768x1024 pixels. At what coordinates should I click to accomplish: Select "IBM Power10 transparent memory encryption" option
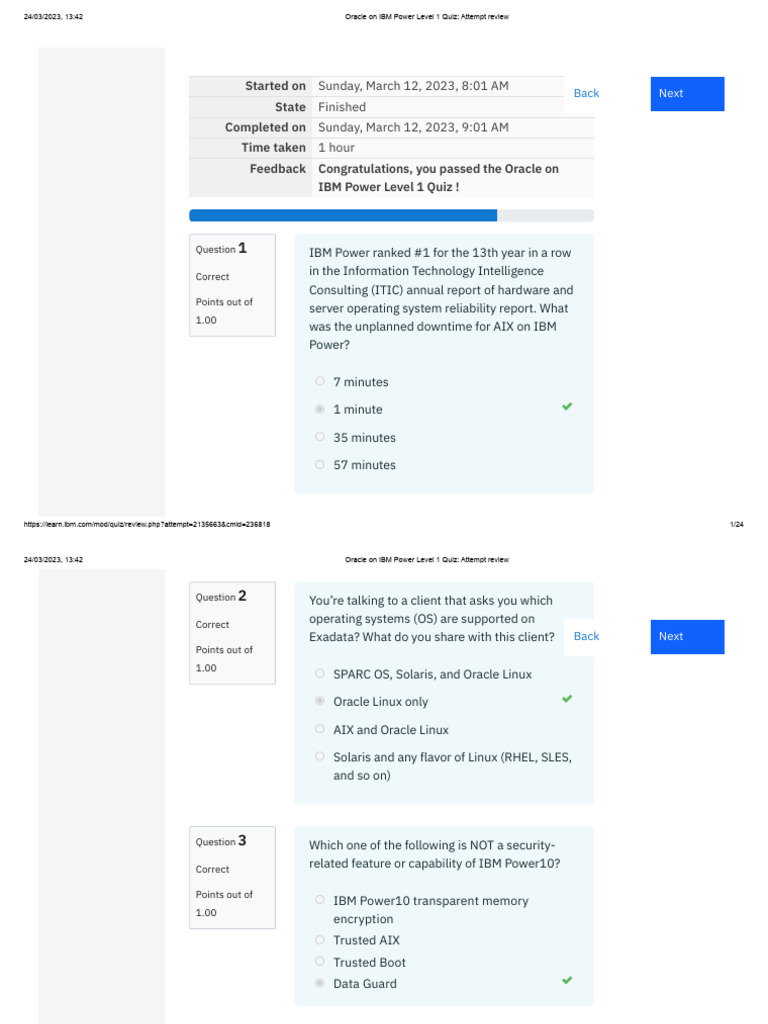tap(320, 900)
